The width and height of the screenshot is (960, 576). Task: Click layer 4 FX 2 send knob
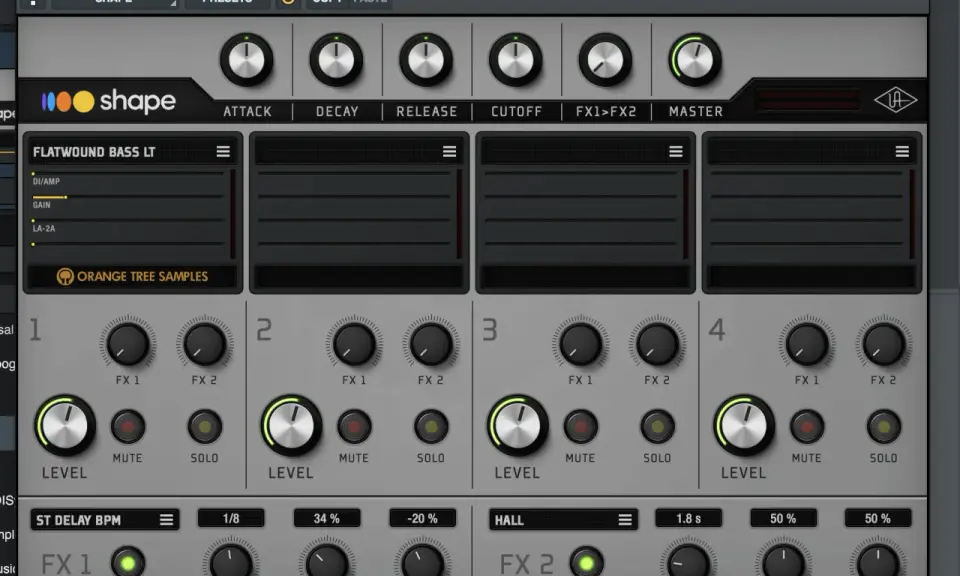(883, 345)
